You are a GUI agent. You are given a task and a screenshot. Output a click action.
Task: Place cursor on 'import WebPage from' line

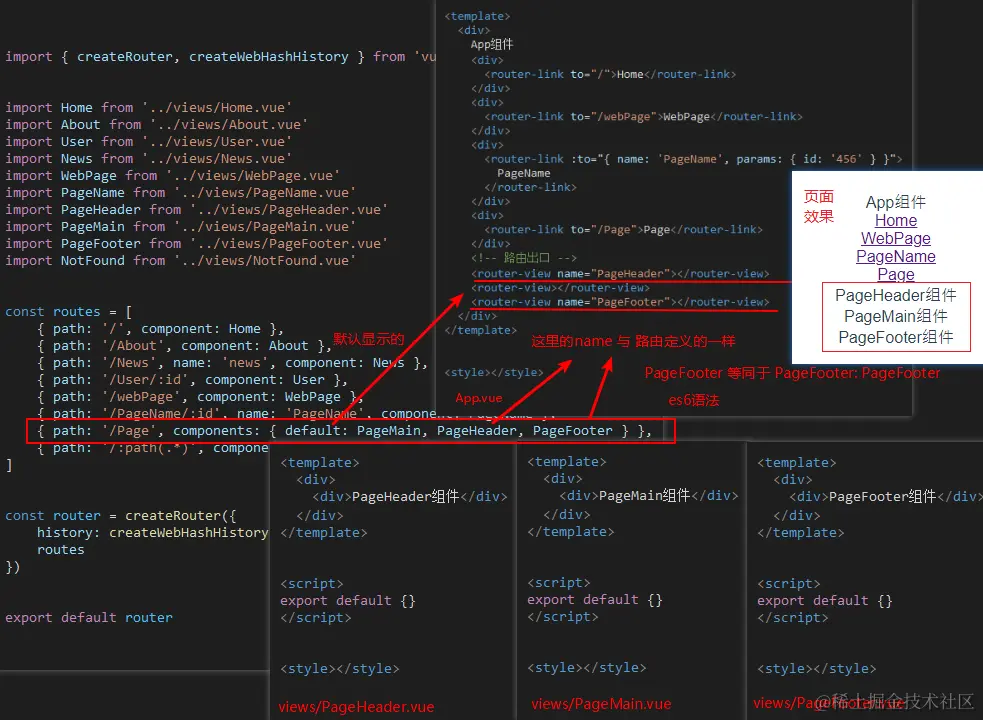[173, 176]
